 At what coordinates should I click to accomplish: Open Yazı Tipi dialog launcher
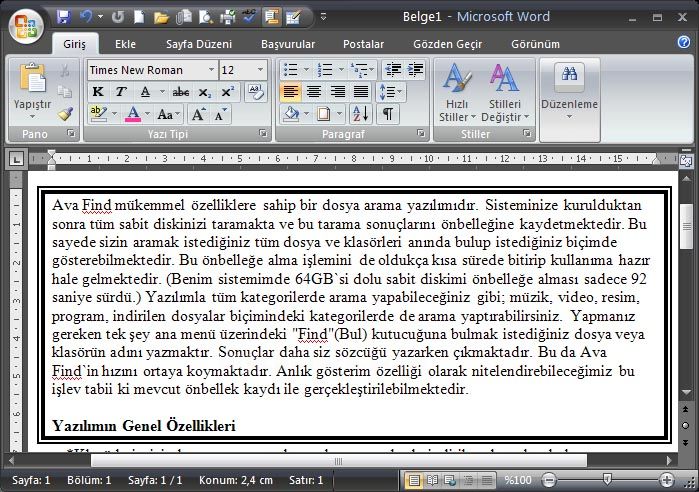pos(263,133)
